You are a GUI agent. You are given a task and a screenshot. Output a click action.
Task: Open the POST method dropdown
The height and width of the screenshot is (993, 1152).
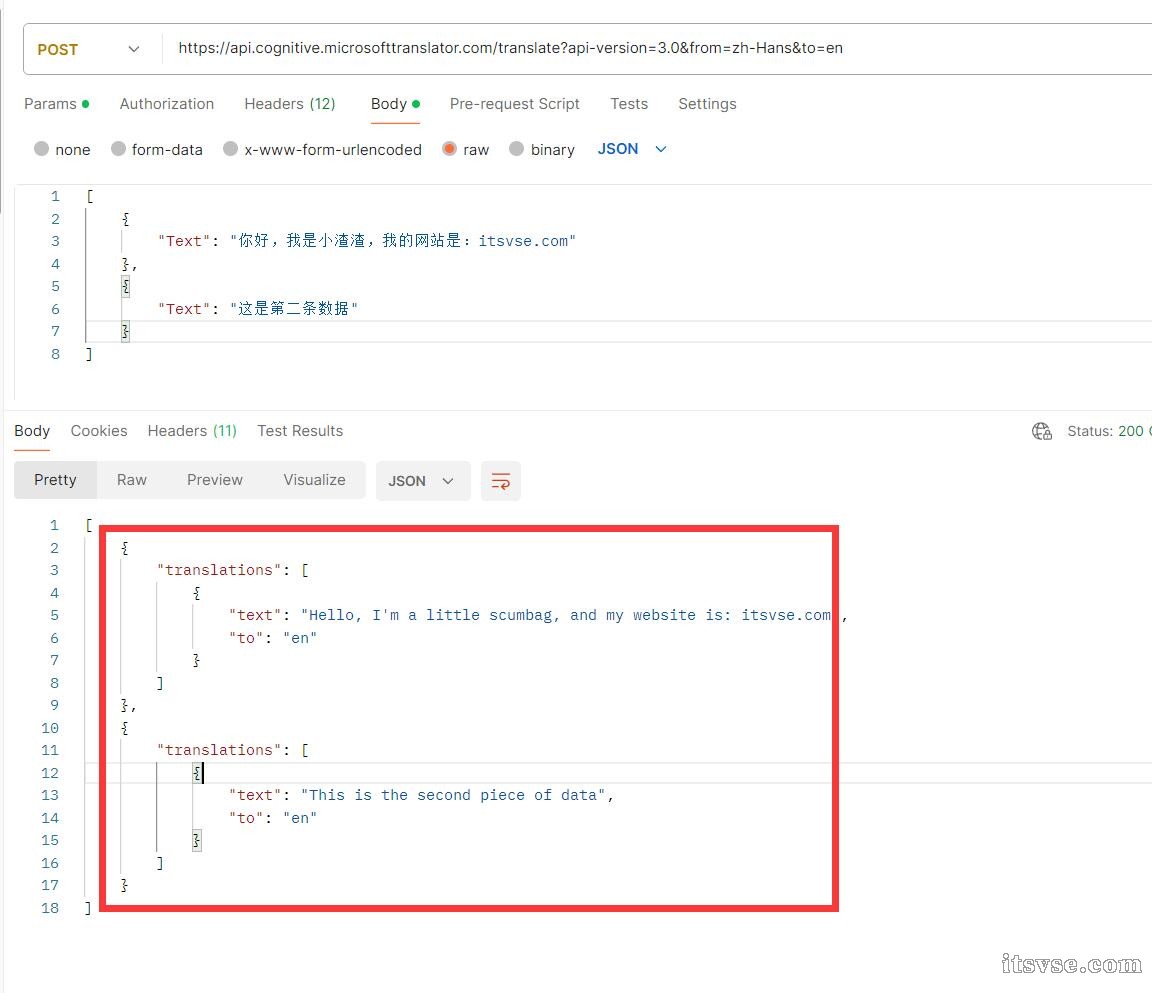pos(88,49)
